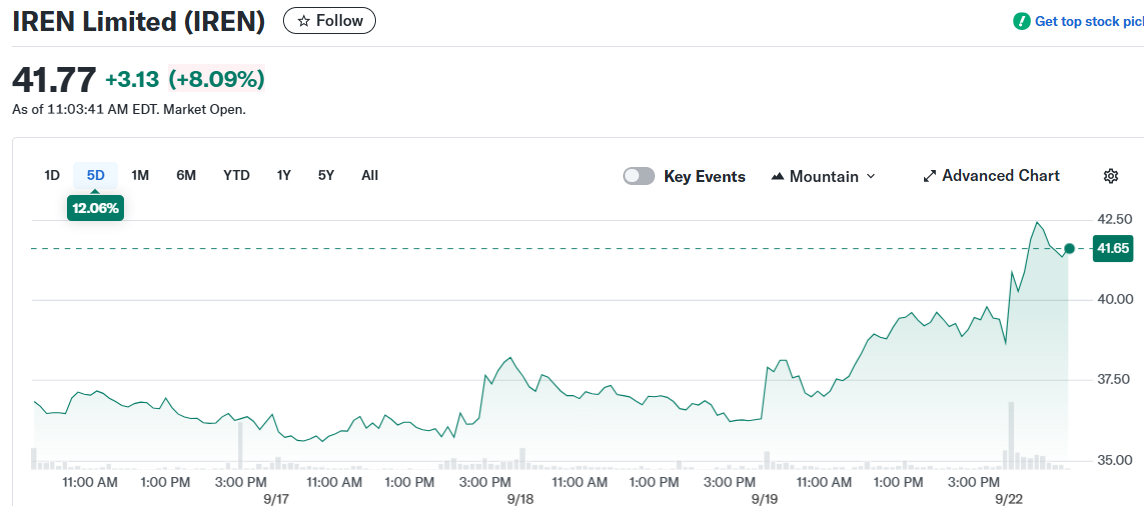Image resolution: width=1144 pixels, height=506 pixels.
Task: Click the market open timestamp text
Action: (129, 111)
